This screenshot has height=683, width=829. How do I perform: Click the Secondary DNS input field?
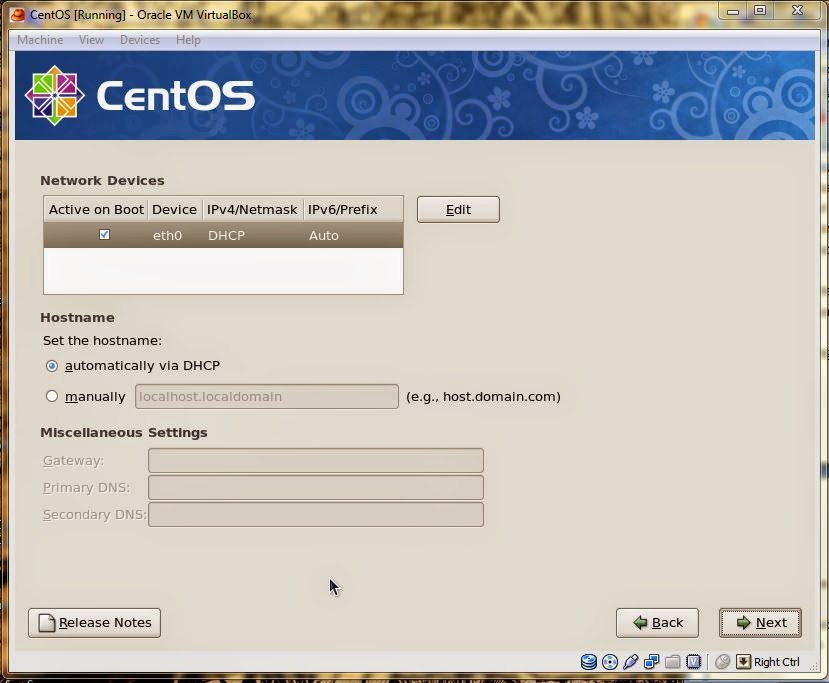click(x=316, y=514)
